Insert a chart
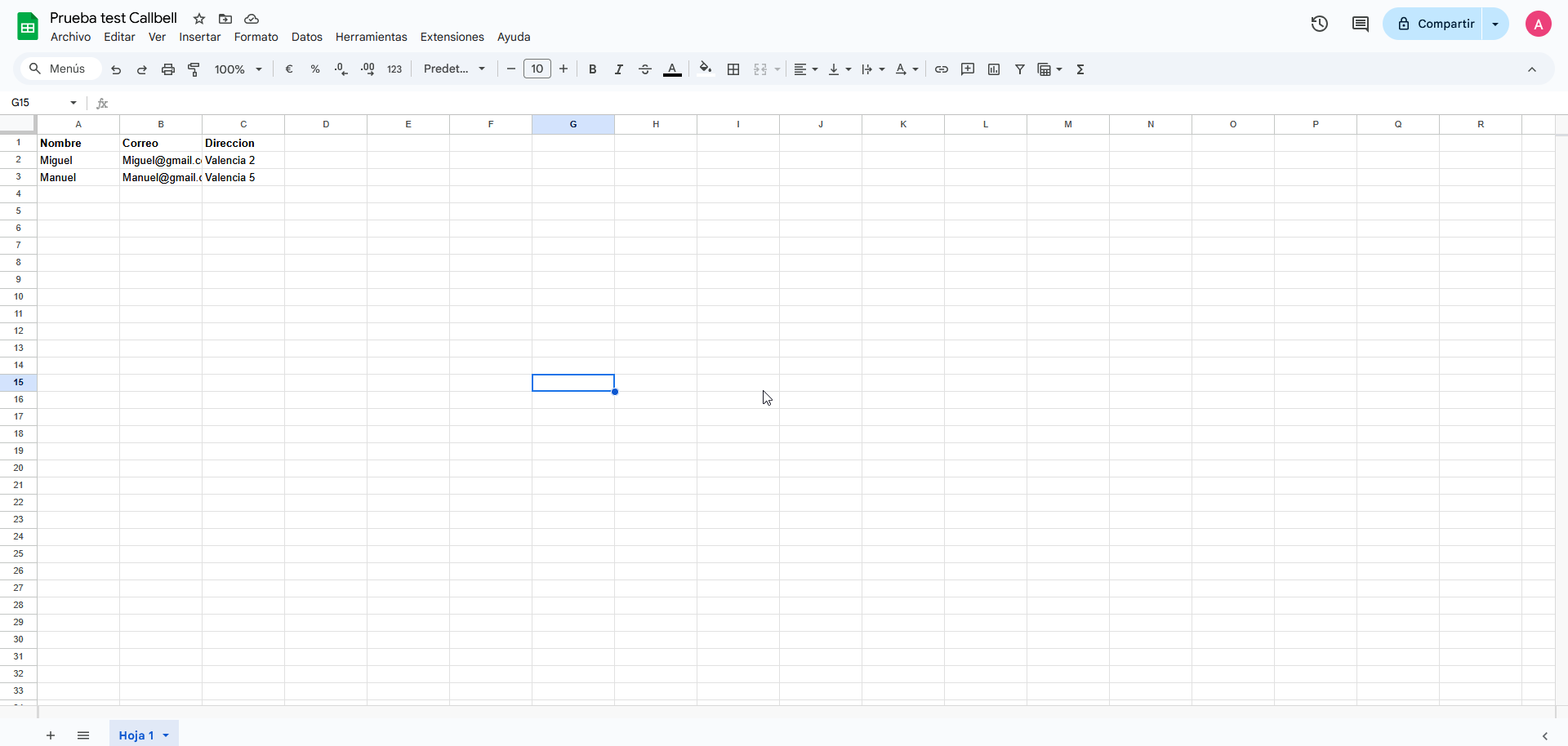Screen dimensions: 1568x746 [x=994, y=69]
